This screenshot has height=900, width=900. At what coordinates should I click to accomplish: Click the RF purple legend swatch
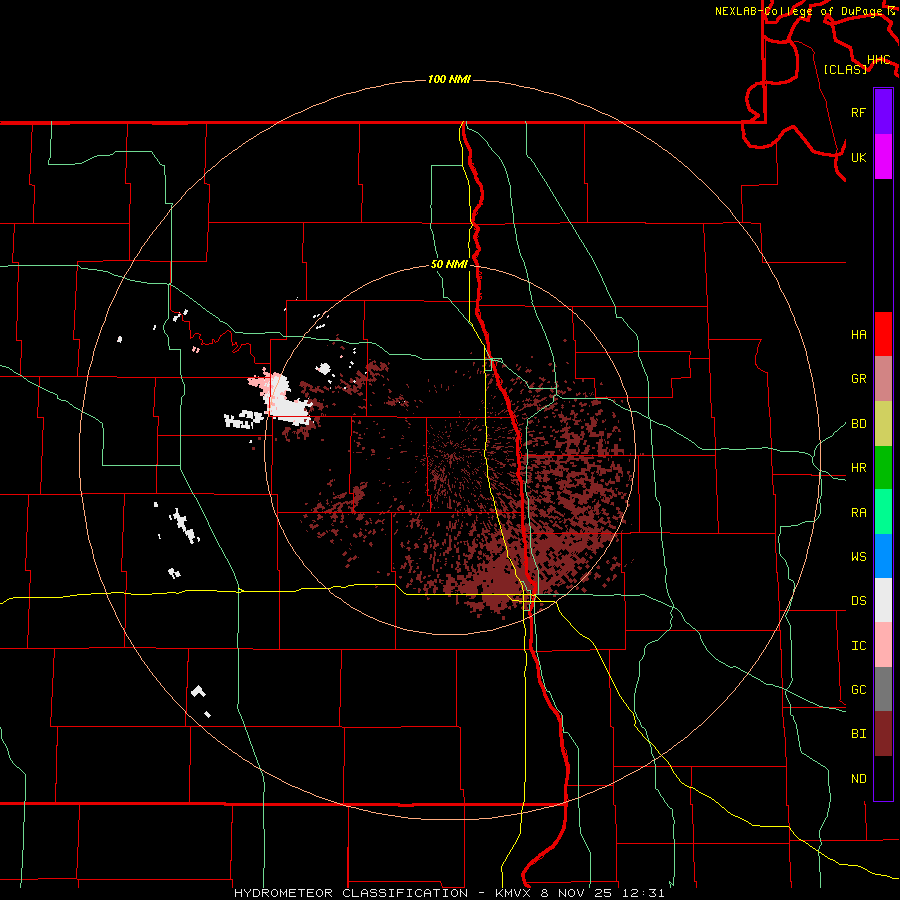pyautogui.click(x=883, y=112)
